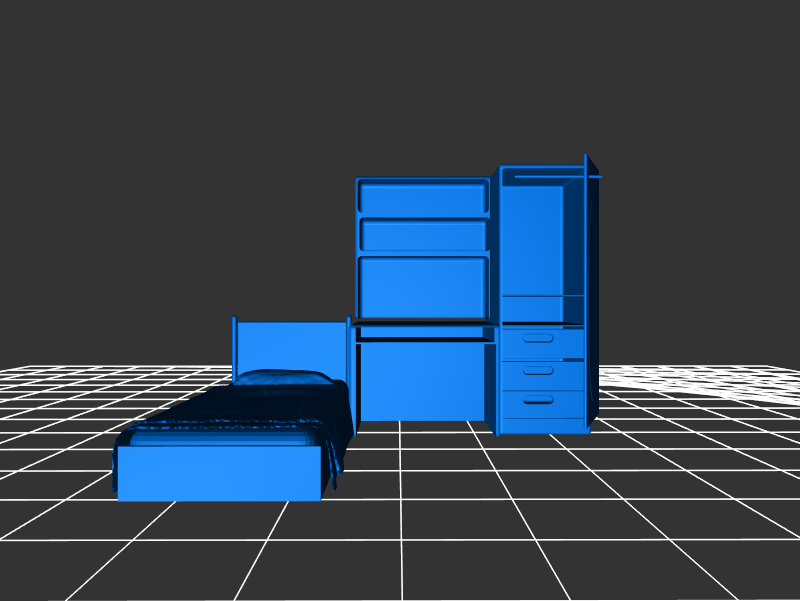Select the wardrobe's top drawer handle
This screenshot has height=601, width=800.
tap(539, 339)
